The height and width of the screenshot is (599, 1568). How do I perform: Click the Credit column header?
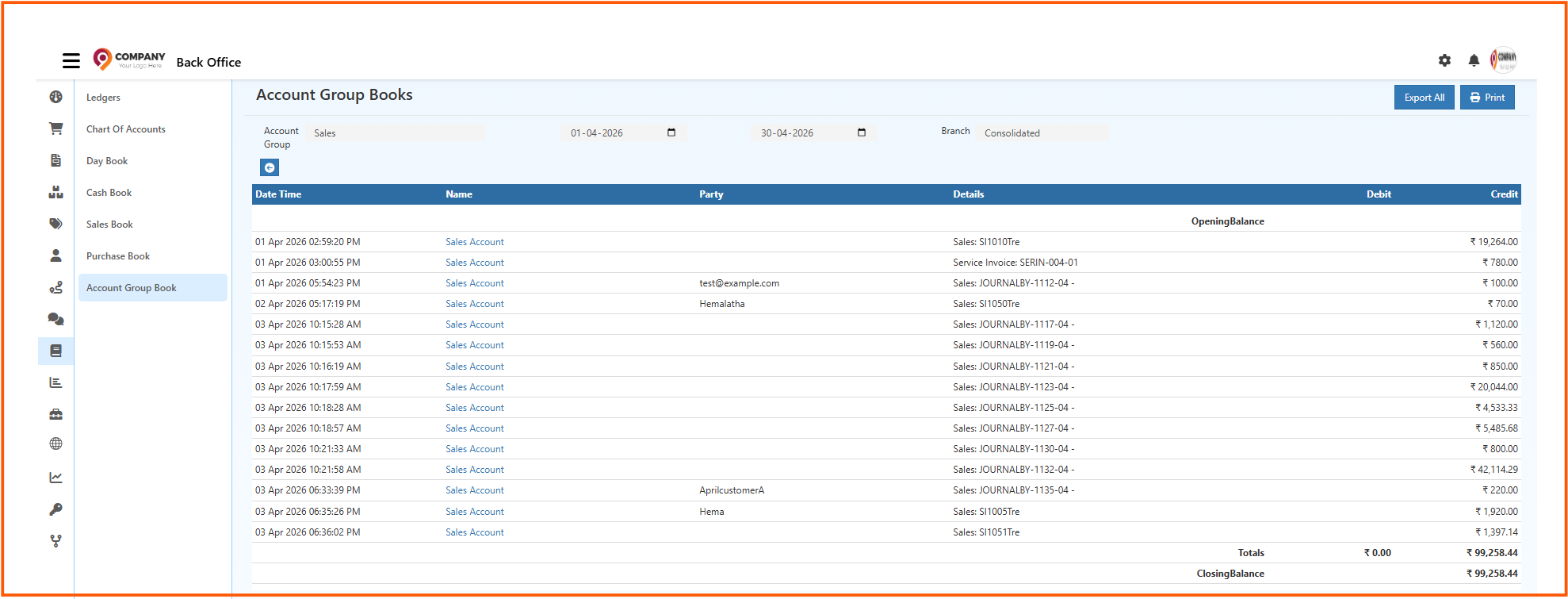tap(1504, 194)
